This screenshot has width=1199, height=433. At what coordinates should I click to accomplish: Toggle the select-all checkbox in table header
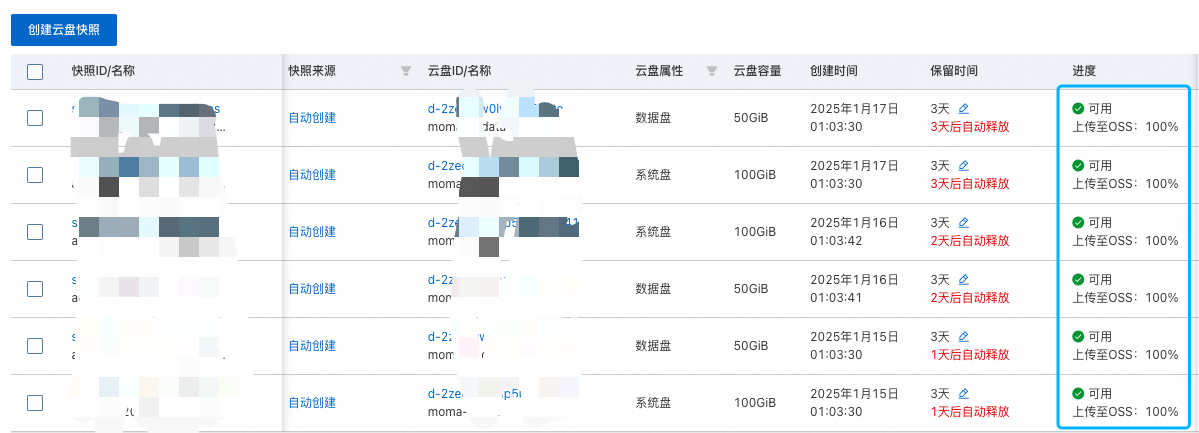[x=35, y=71]
